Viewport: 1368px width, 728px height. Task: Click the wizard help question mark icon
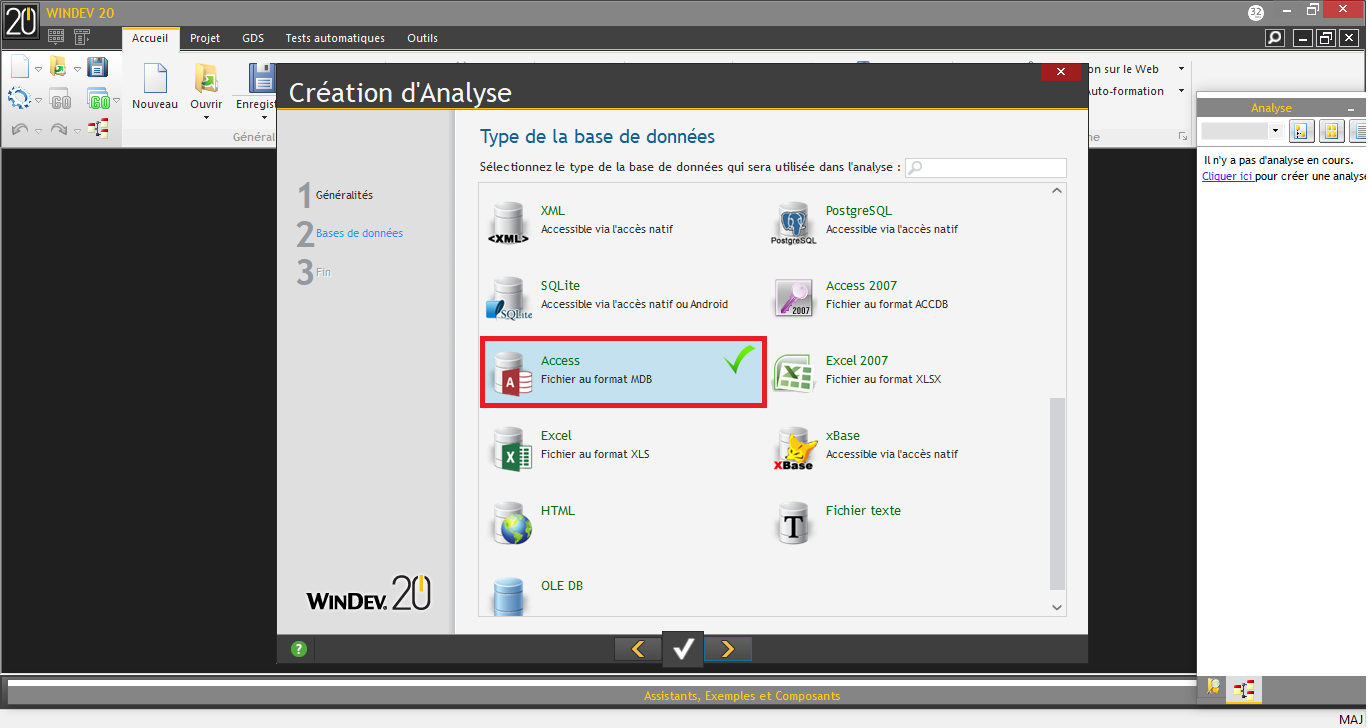(298, 649)
